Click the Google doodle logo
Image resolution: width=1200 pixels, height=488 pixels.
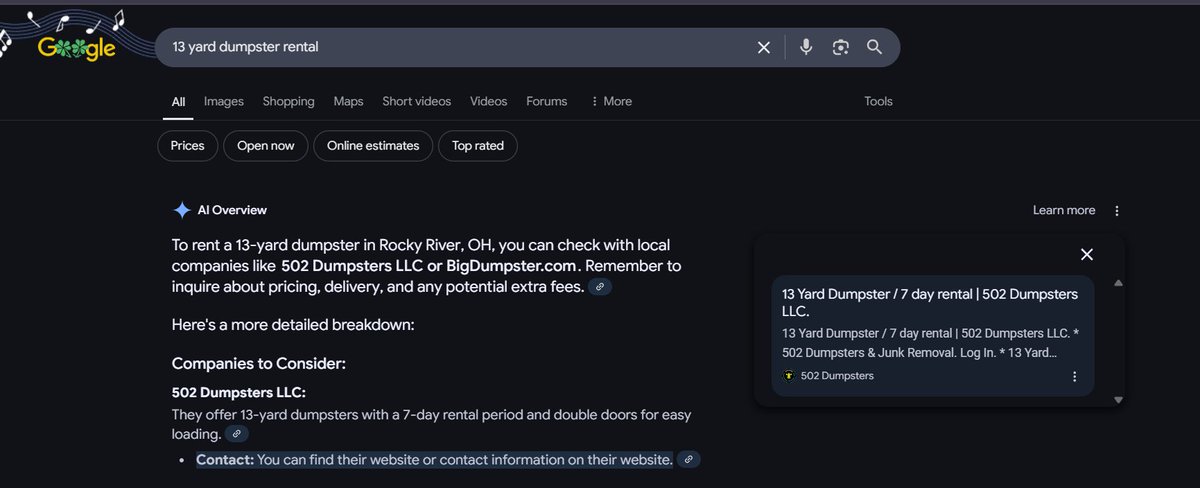(75, 46)
